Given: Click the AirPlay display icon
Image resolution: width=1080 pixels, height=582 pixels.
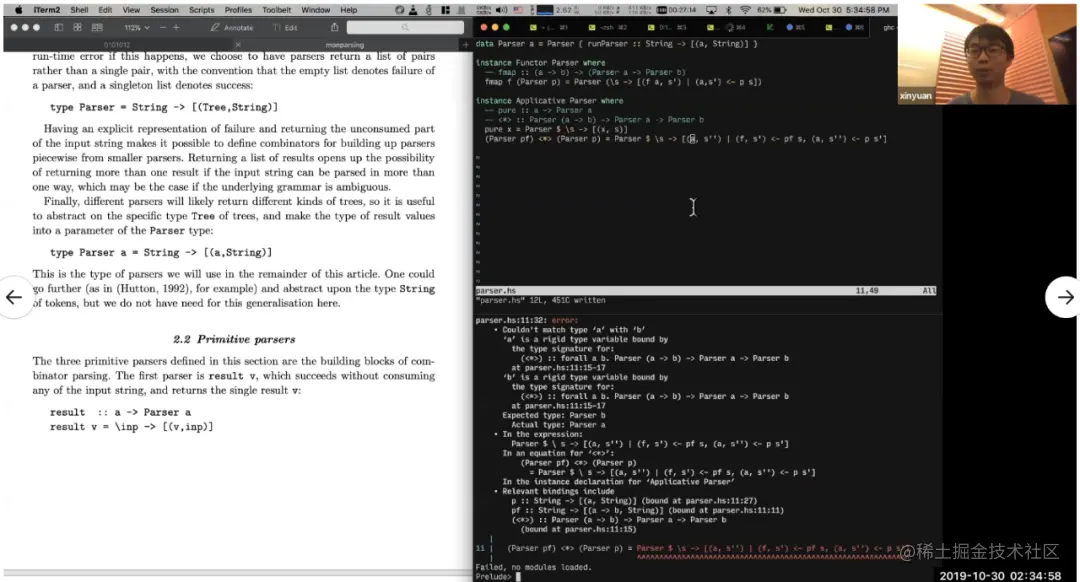Looking at the screenshot, I should coord(711,10).
